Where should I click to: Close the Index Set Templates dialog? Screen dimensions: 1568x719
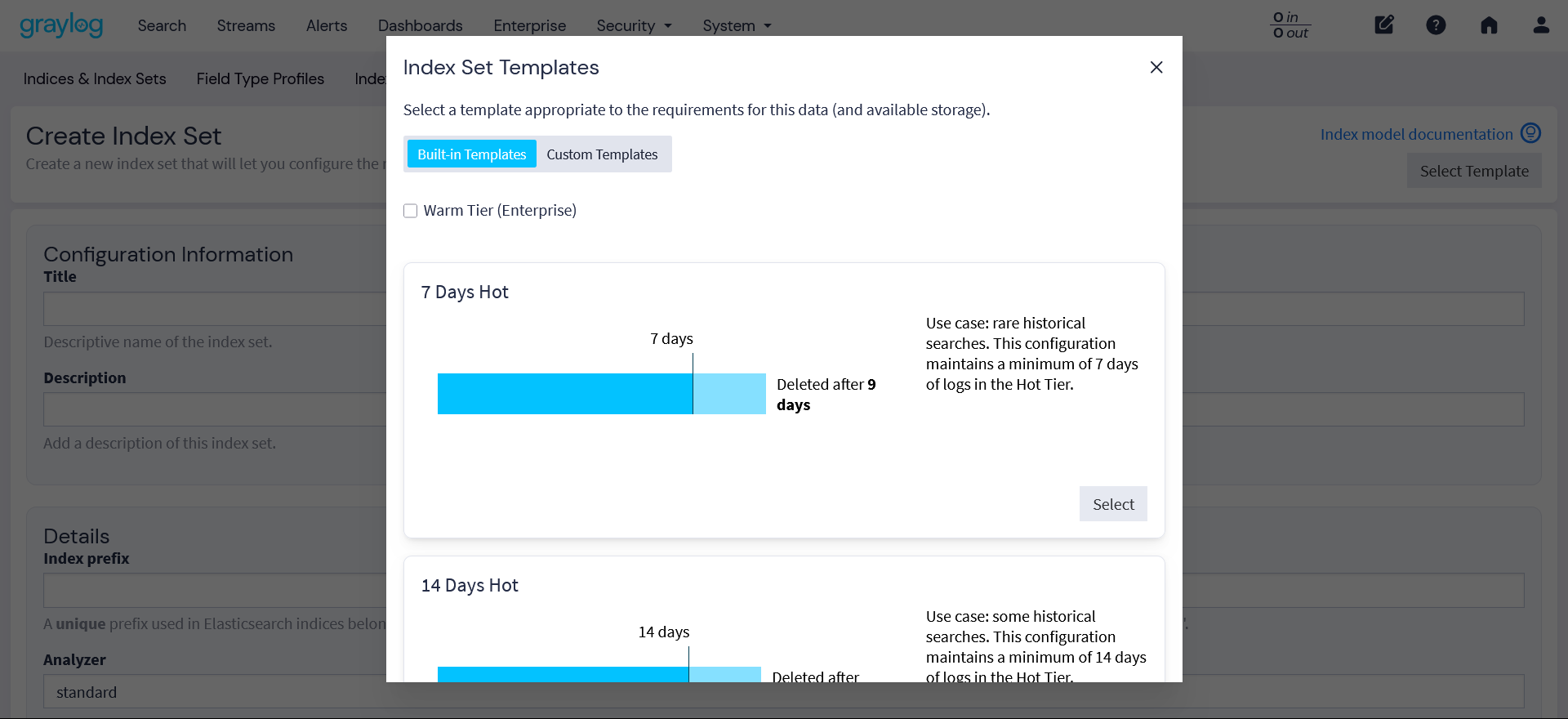click(x=1156, y=67)
